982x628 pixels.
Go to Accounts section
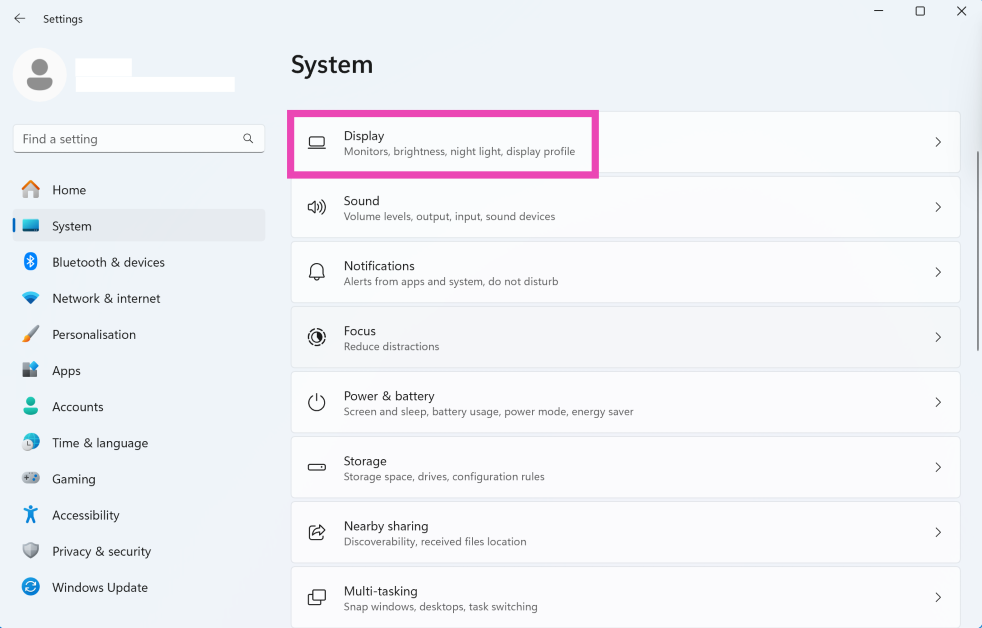77,407
